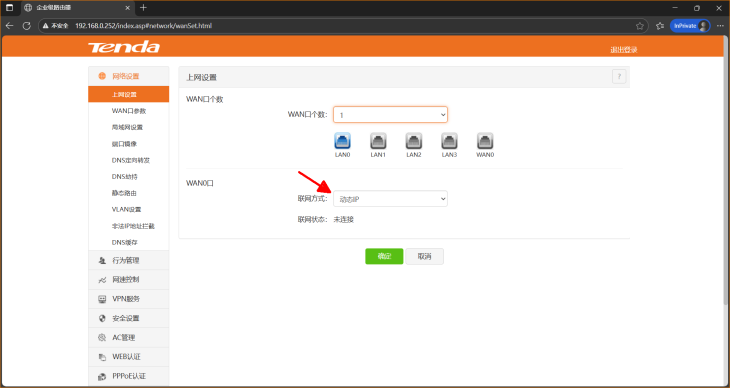Add this page to favorites with the star
The width and height of the screenshot is (730, 388).
(640, 26)
